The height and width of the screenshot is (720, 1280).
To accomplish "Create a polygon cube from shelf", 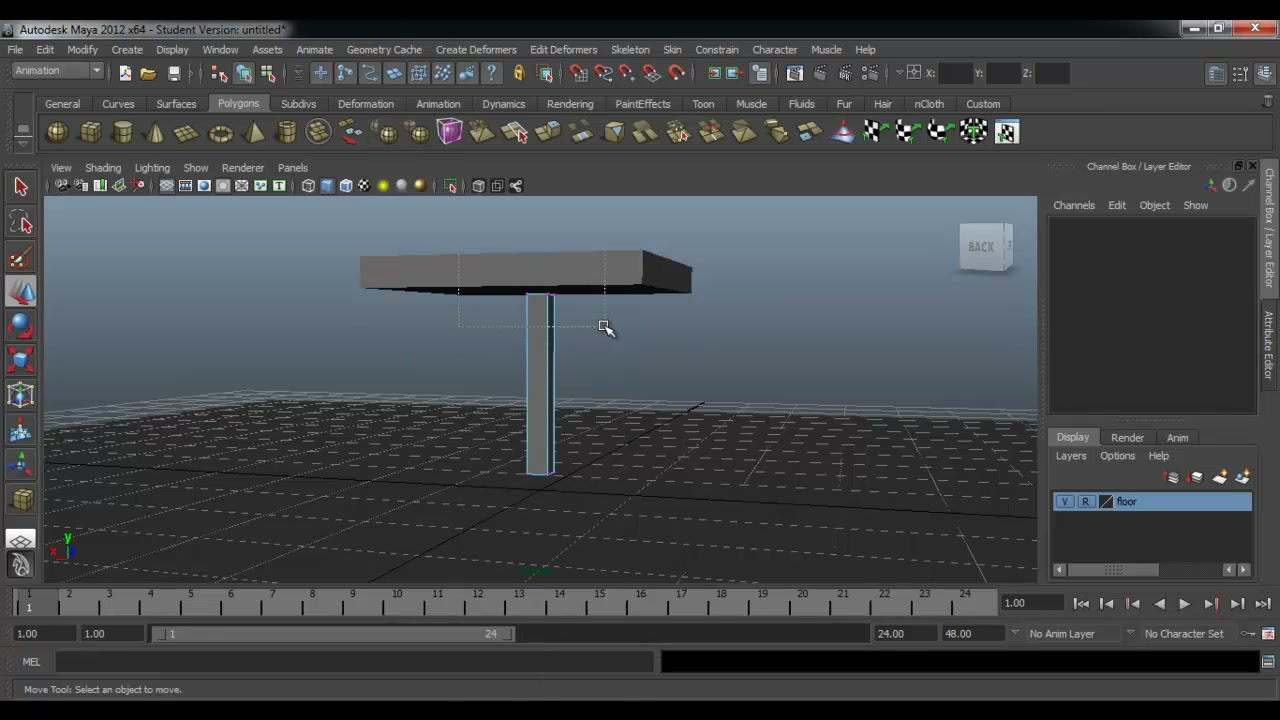I will point(90,132).
